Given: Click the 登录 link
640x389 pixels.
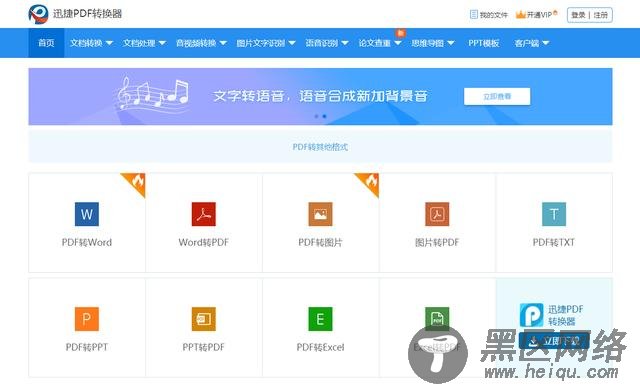Looking at the screenshot, I should [x=578, y=15].
